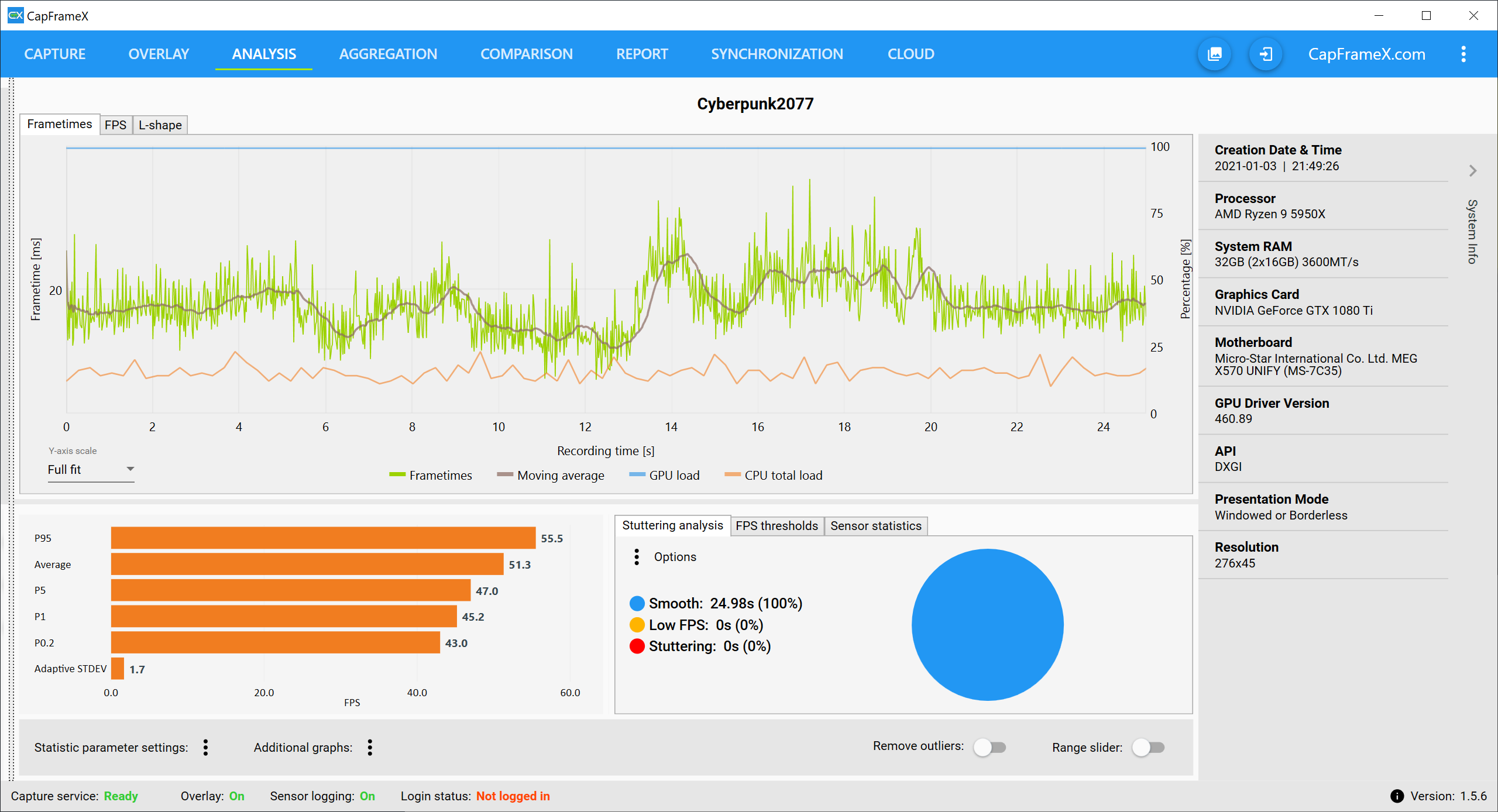
Task: Collapse the System Info panel chevron
Action: click(x=1473, y=171)
